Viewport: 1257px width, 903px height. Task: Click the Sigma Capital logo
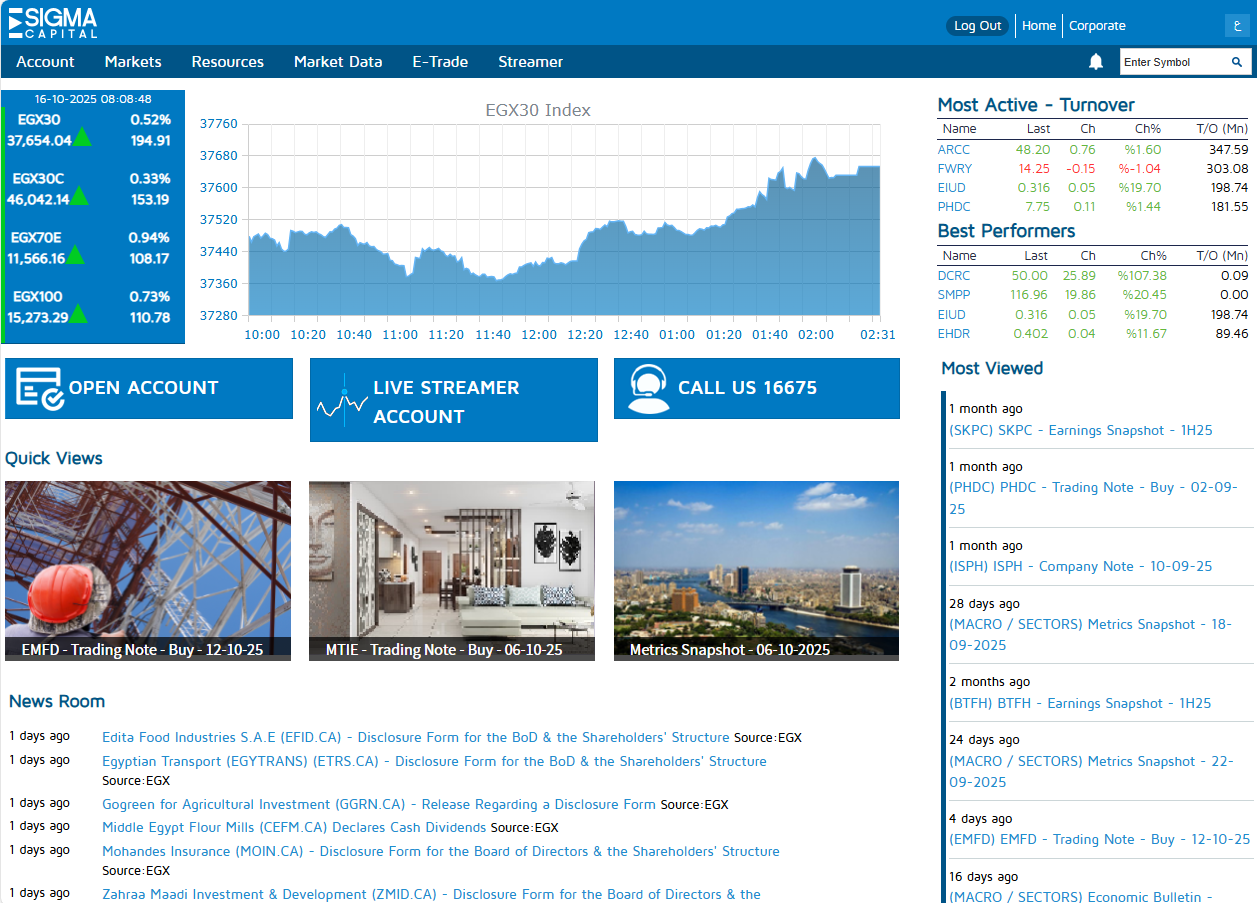[x=53, y=22]
